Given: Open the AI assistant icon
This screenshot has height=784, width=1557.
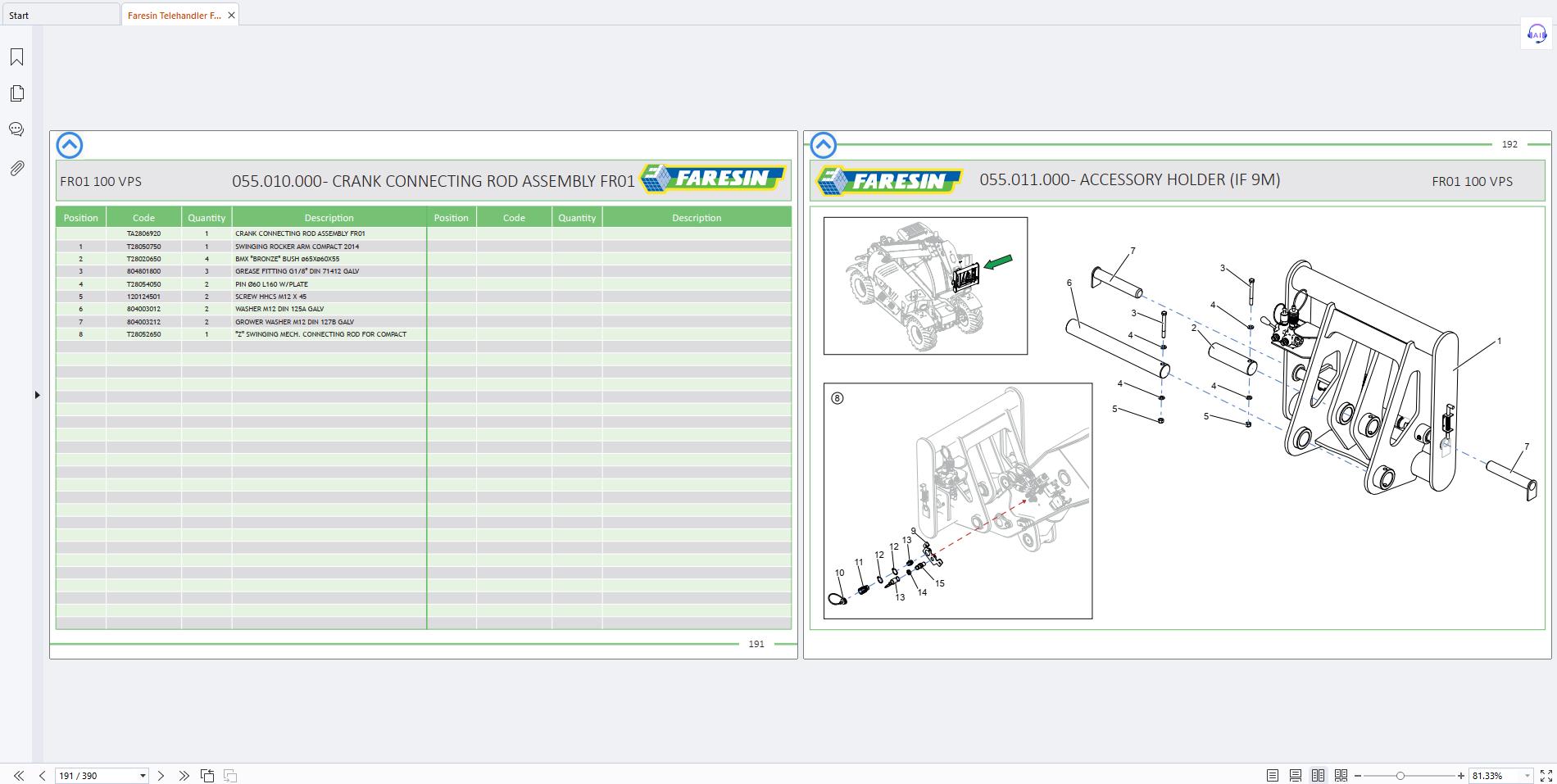Looking at the screenshot, I should [1537, 34].
